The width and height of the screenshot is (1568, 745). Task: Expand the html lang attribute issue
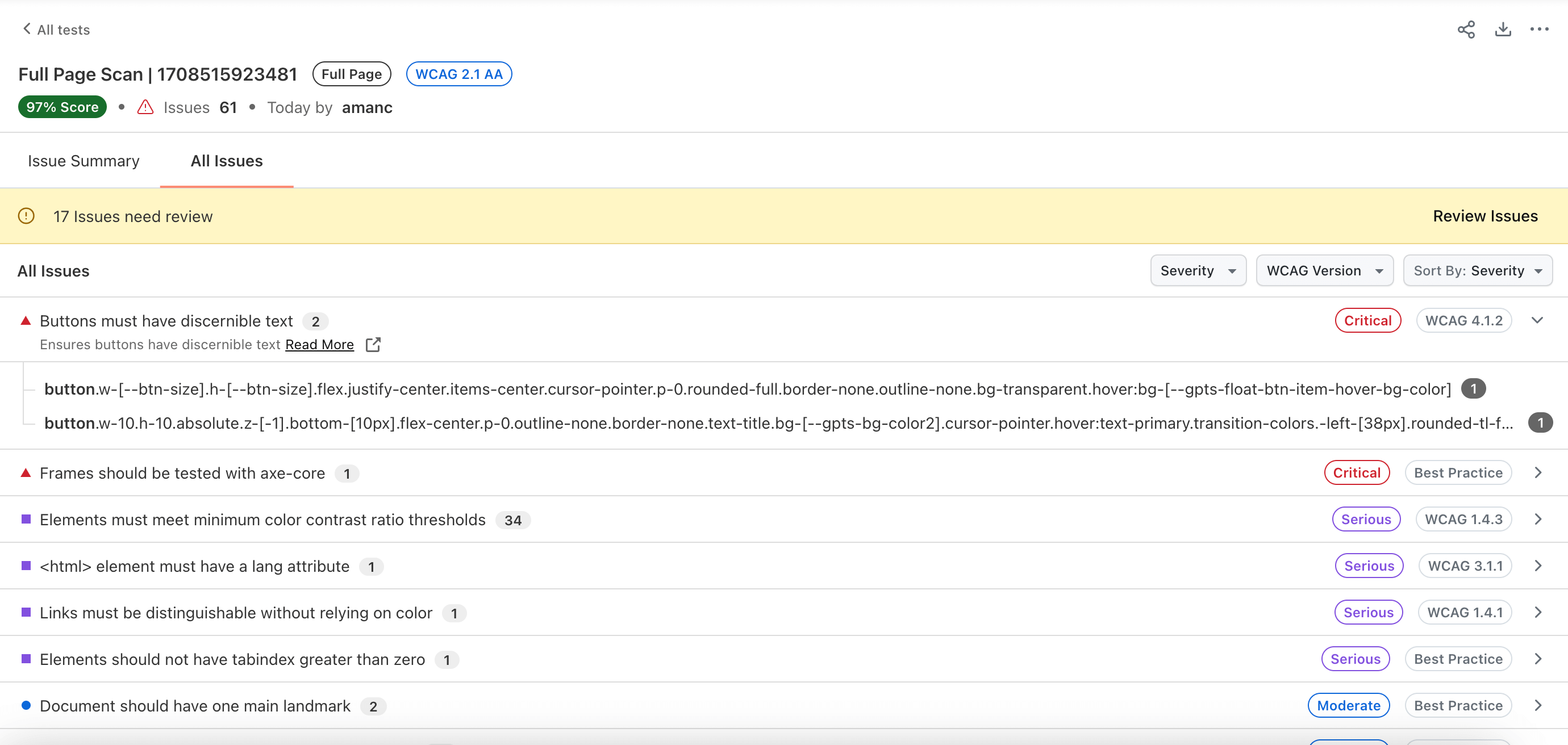click(x=1537, y=566)
